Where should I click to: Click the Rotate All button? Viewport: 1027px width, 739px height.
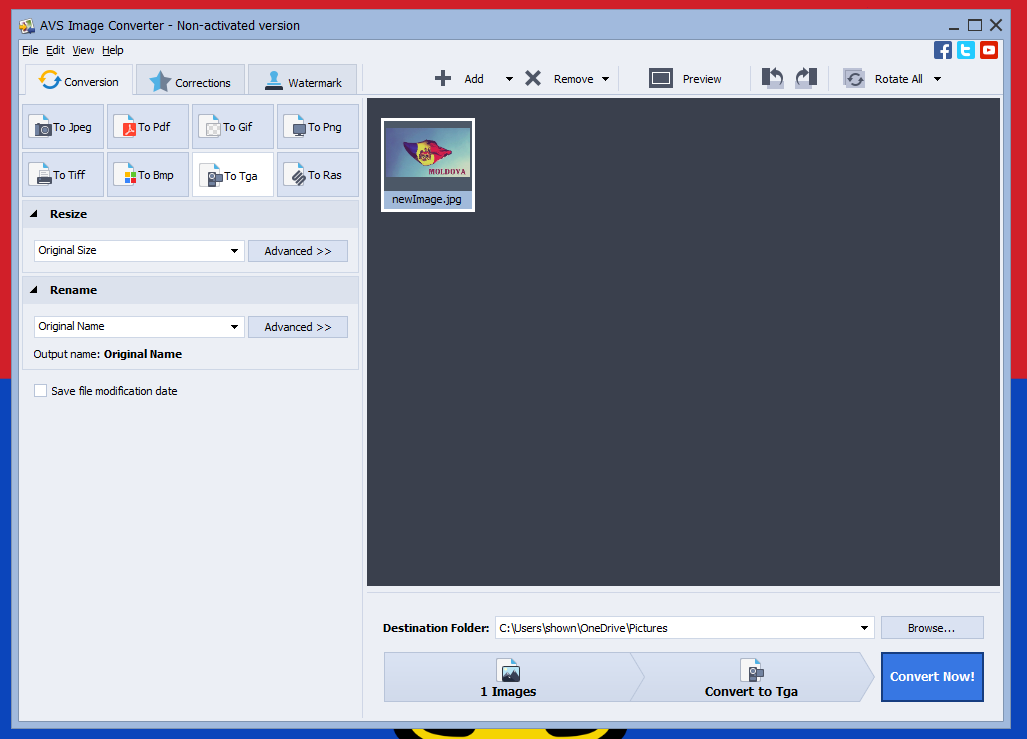(883, 79)
